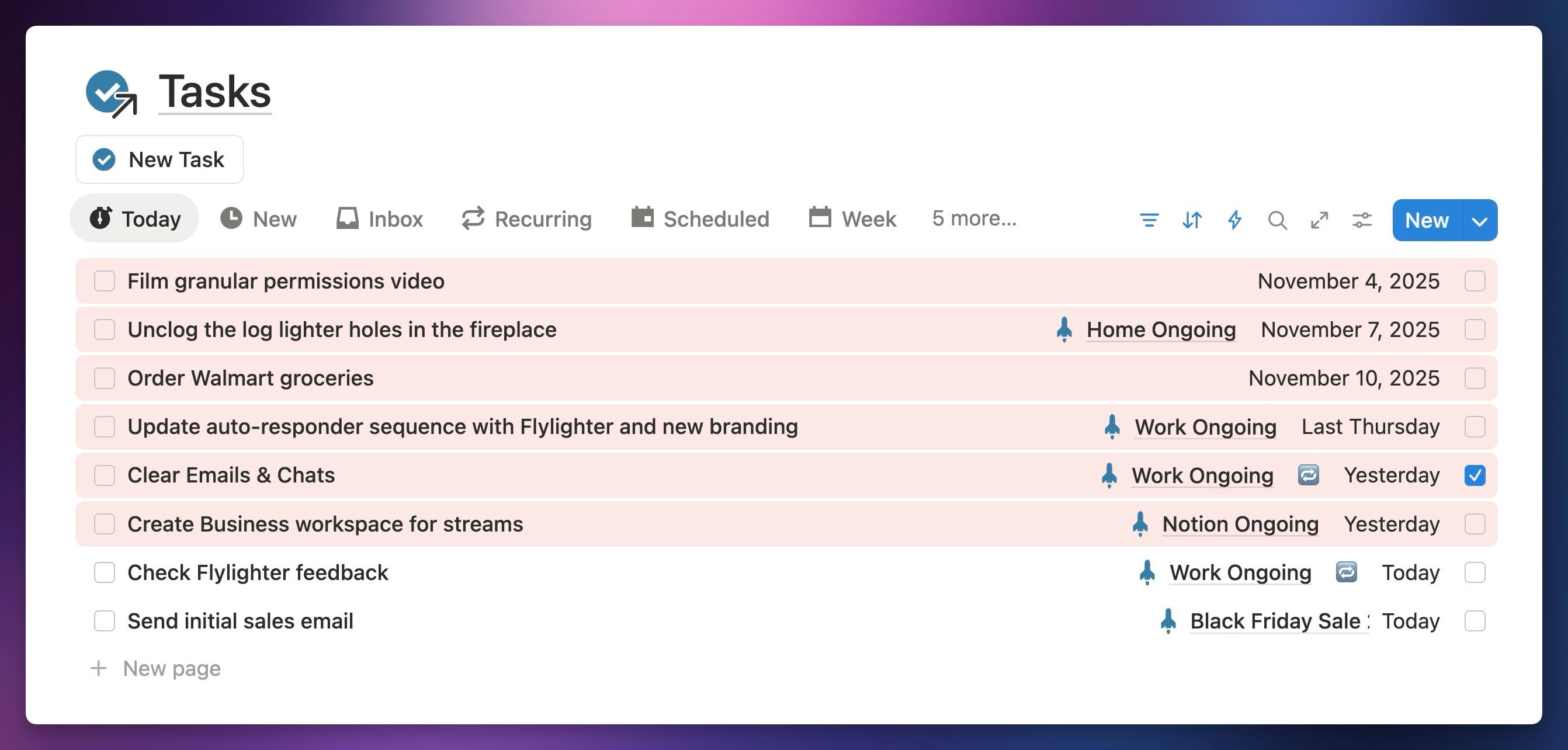The image size is (1568, 750).
Task: Click the Tasks page checkmark icon
Action: point(111,93)
